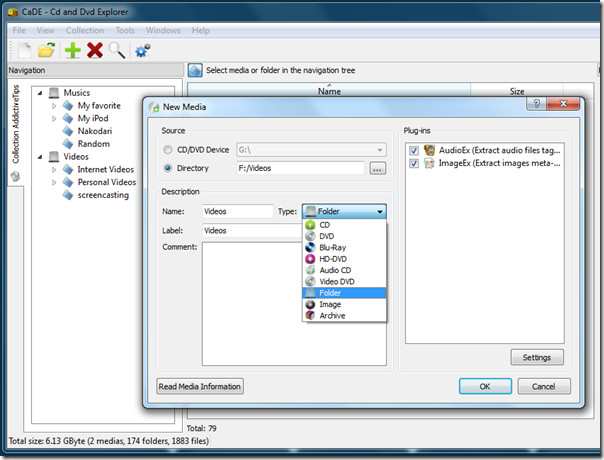Open the Windows menu

click(x=163, y=30)
